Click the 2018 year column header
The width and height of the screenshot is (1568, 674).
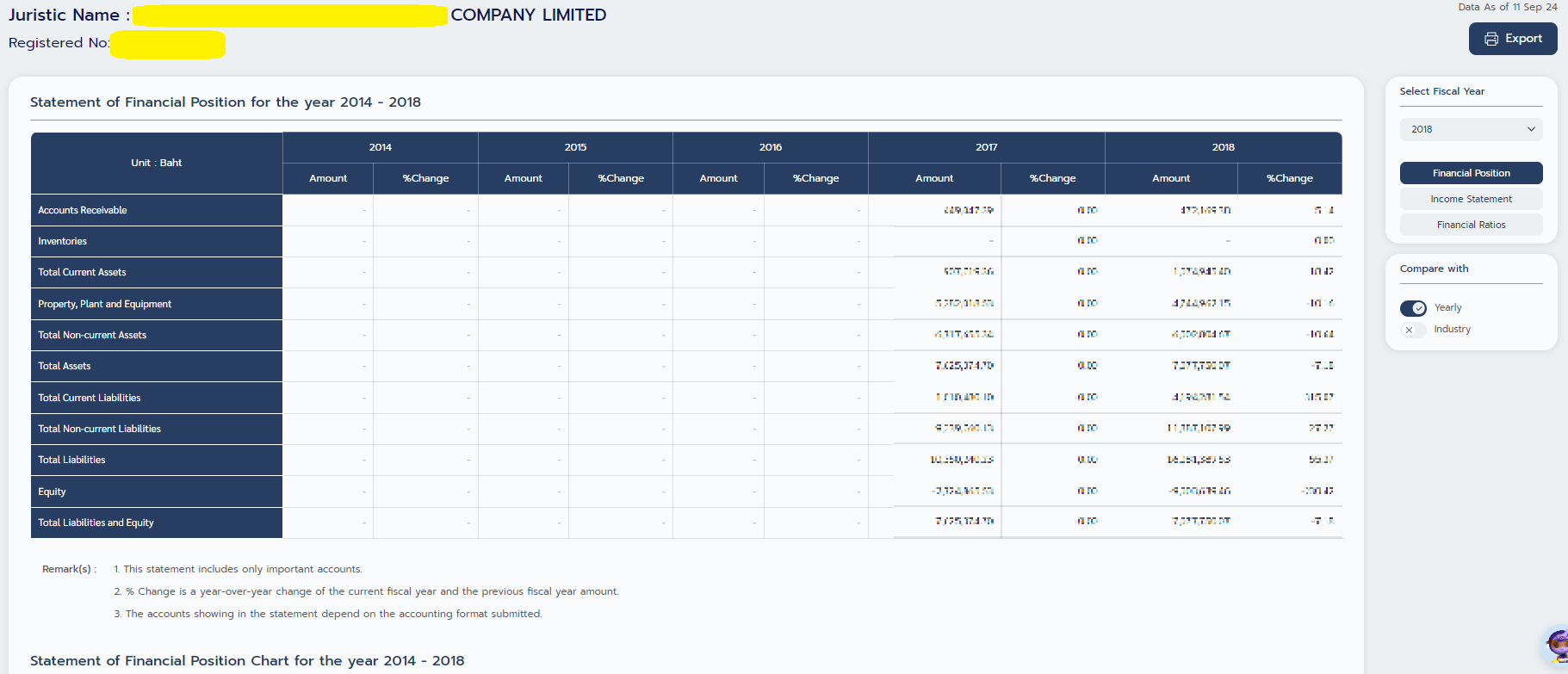(x=1223, y=147)
